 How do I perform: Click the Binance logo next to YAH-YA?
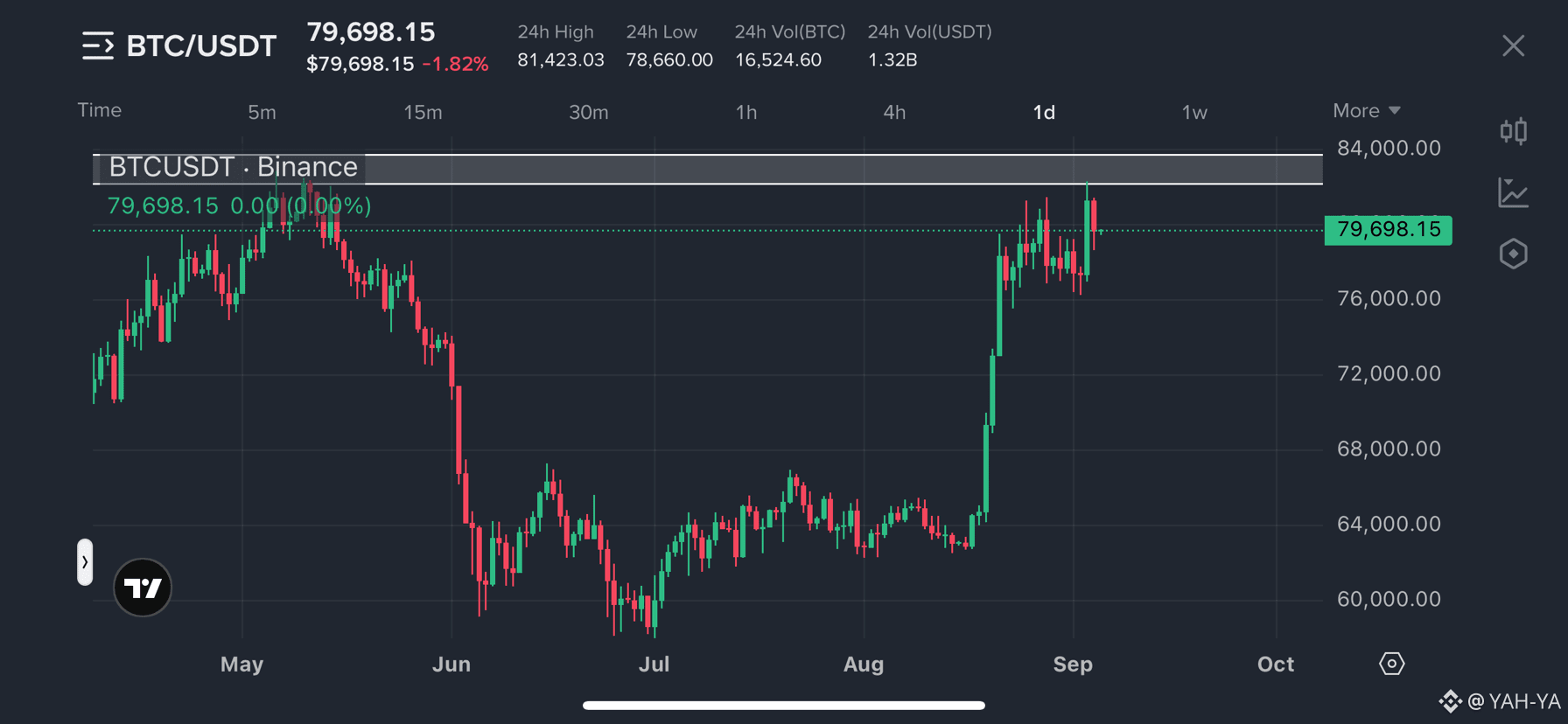click(x=1450, y=701)
